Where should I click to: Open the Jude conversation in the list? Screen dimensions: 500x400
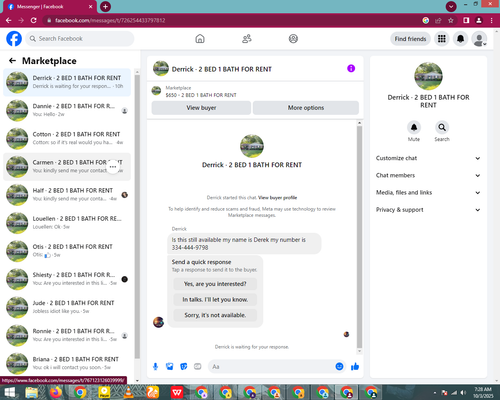pos(67,307)
